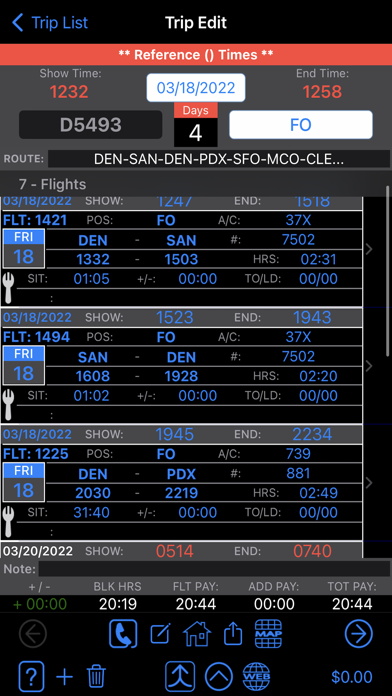Delete trip with trash can icon
This screenshot has width=392, height=696.
96,677
